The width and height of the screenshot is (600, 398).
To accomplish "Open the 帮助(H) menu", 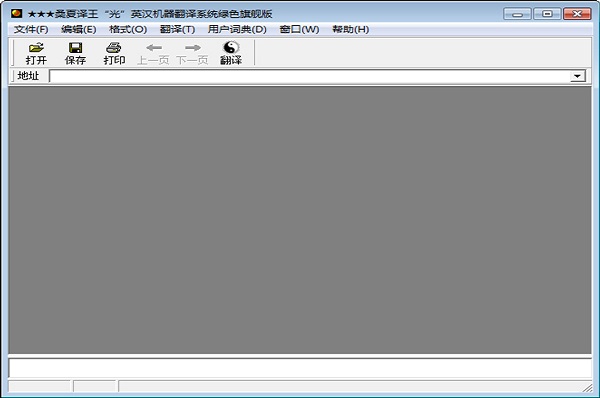I will point(351,29).
